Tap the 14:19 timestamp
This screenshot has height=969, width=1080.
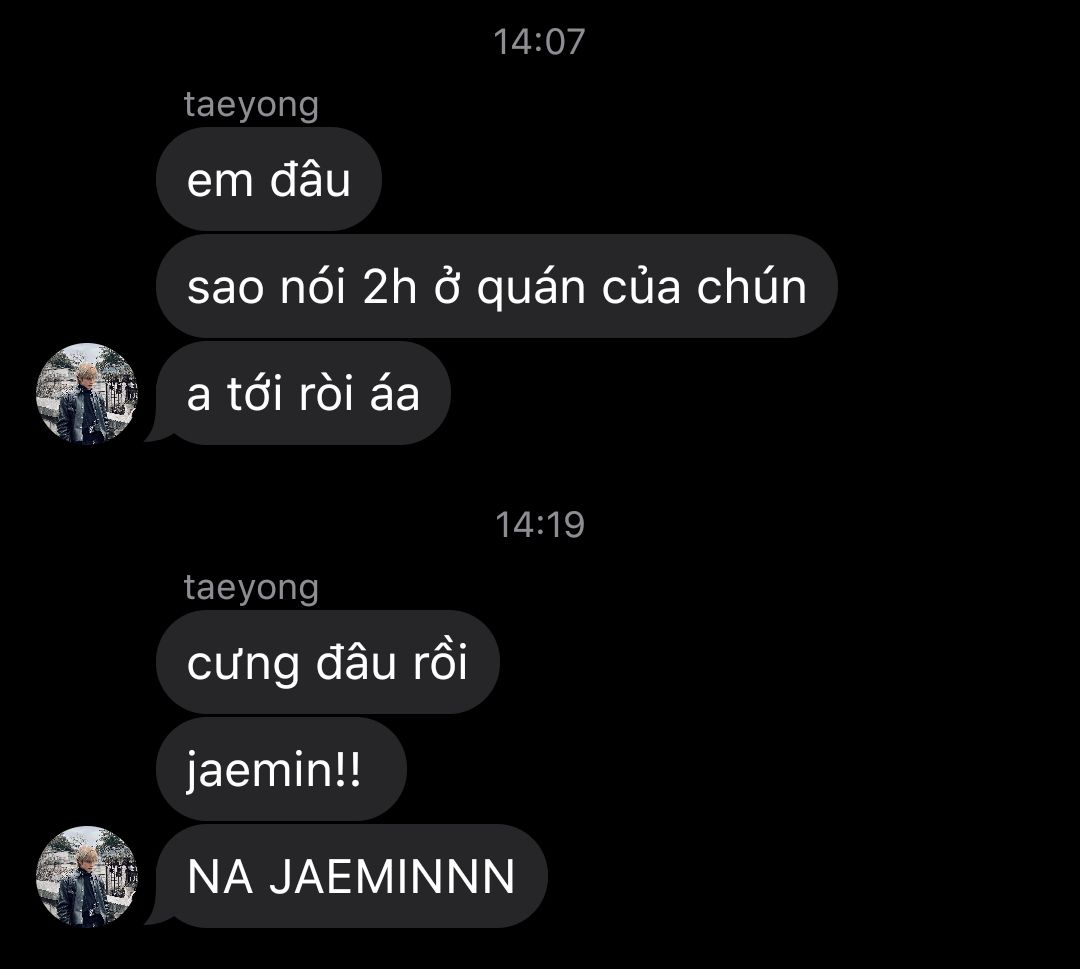539,525
